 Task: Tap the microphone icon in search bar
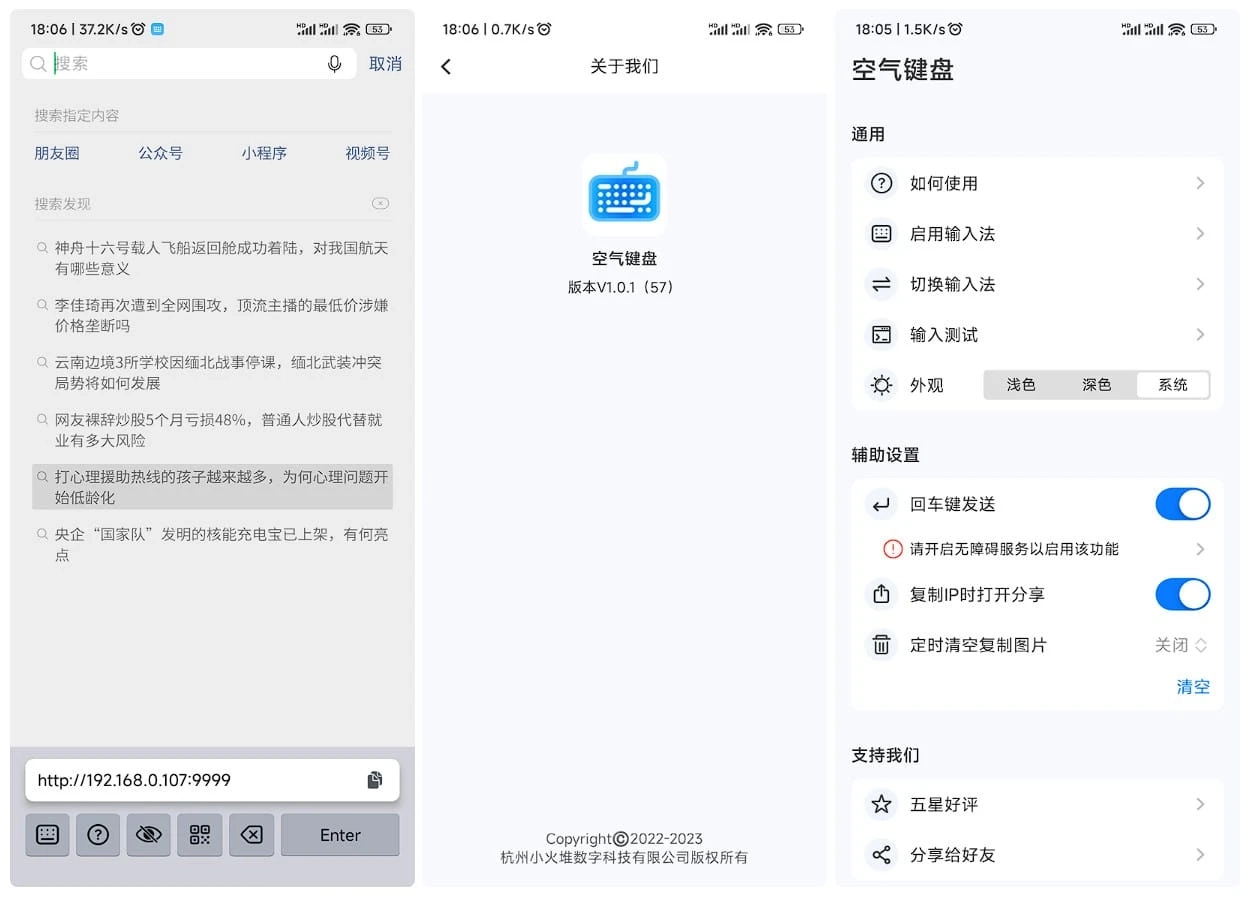point(335,64)
